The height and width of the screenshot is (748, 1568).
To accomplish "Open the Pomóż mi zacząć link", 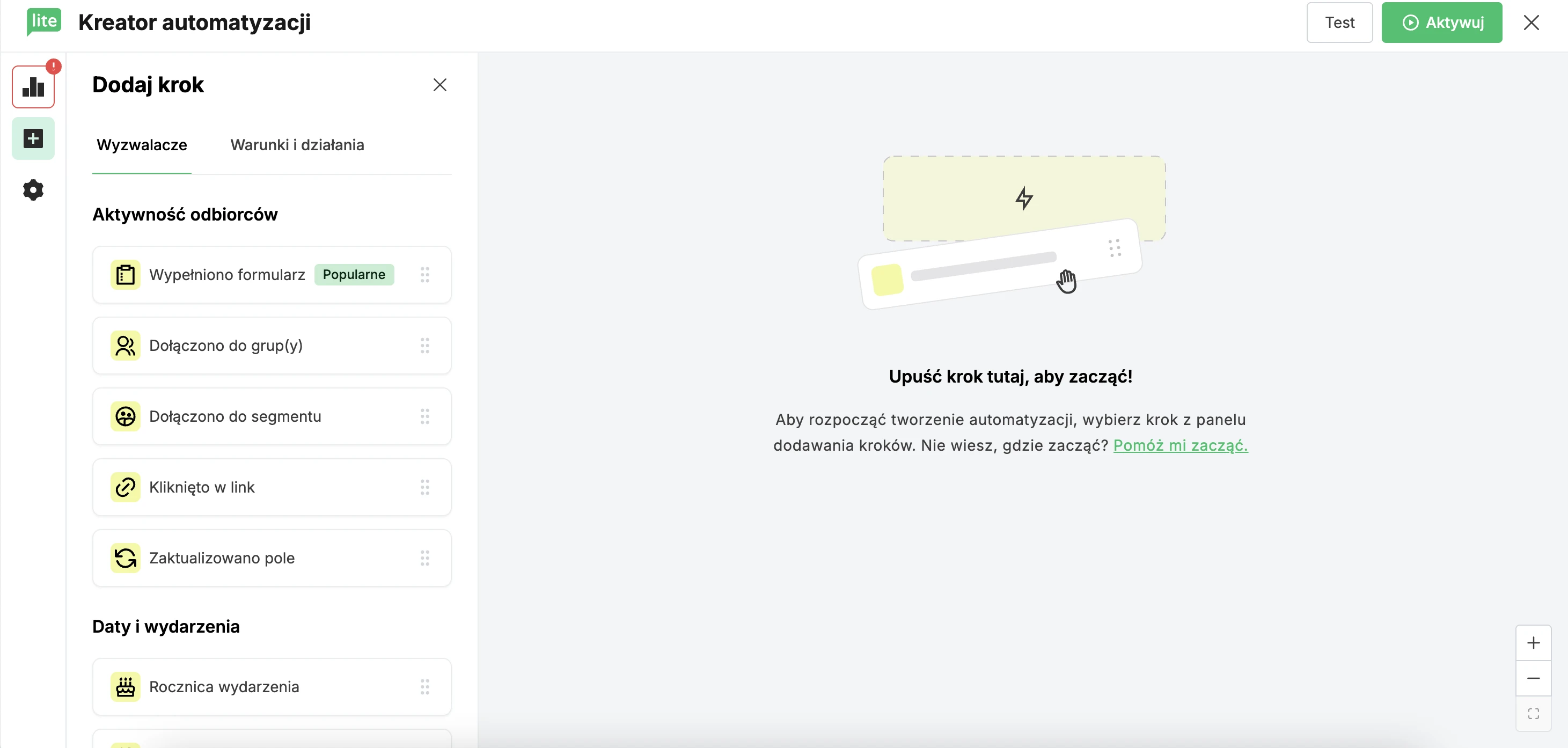I will [1180, 445].
